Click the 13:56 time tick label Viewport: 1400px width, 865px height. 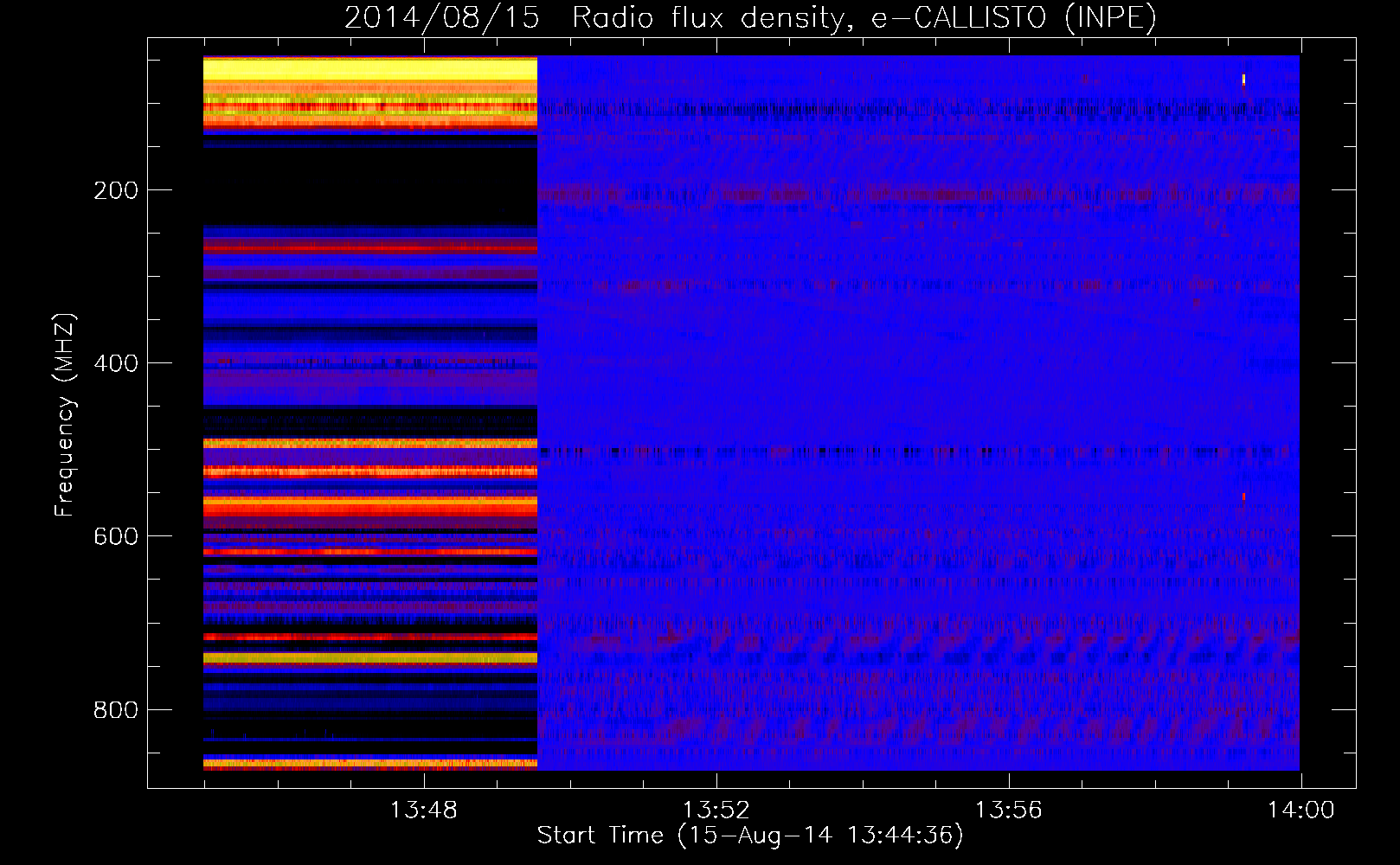(1009, 811)
